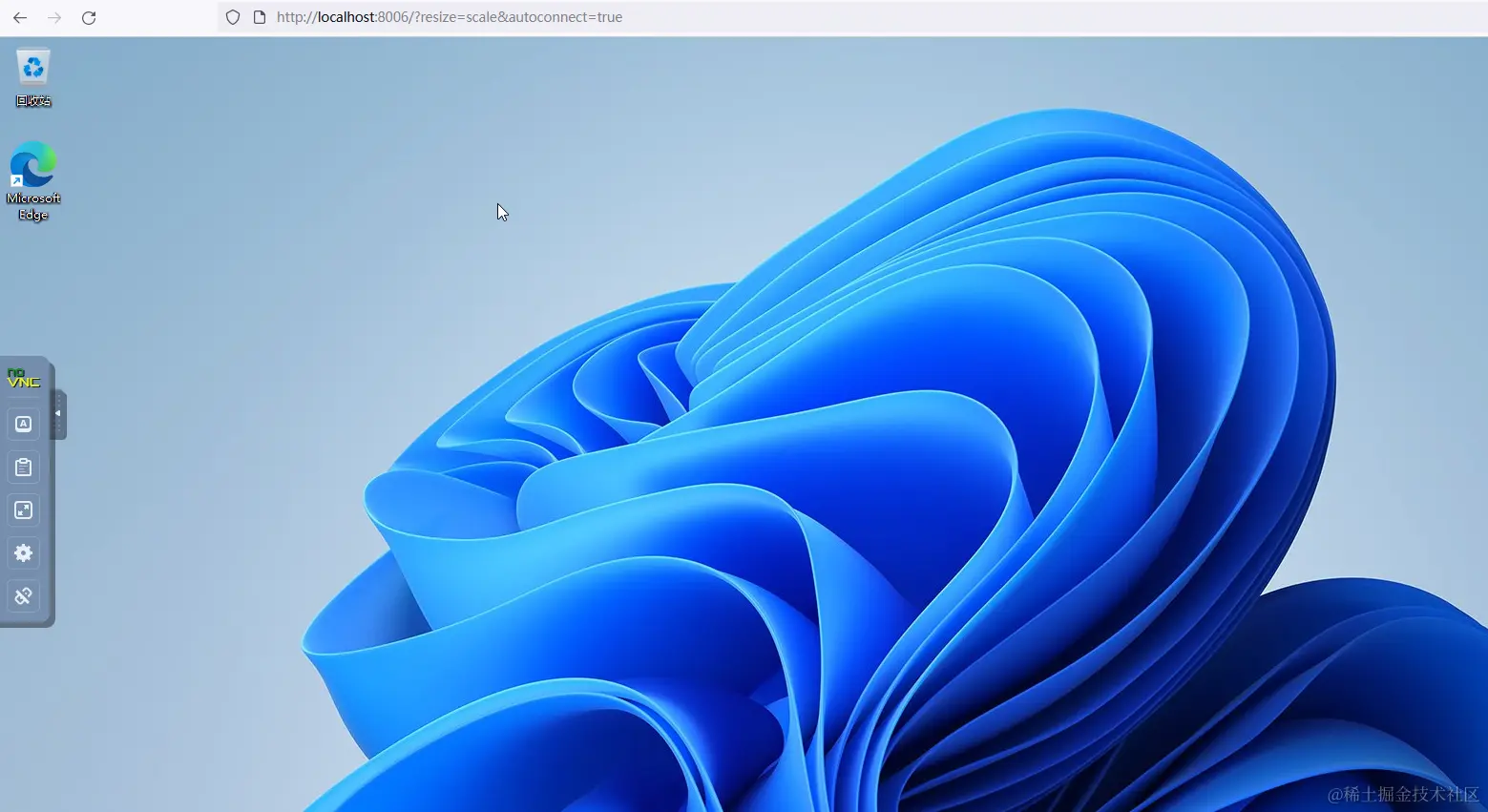Select the Microsoft Edge desktop shortcut
The width and height of the screenshot is (1488, 812).
[x=33, y=181]
